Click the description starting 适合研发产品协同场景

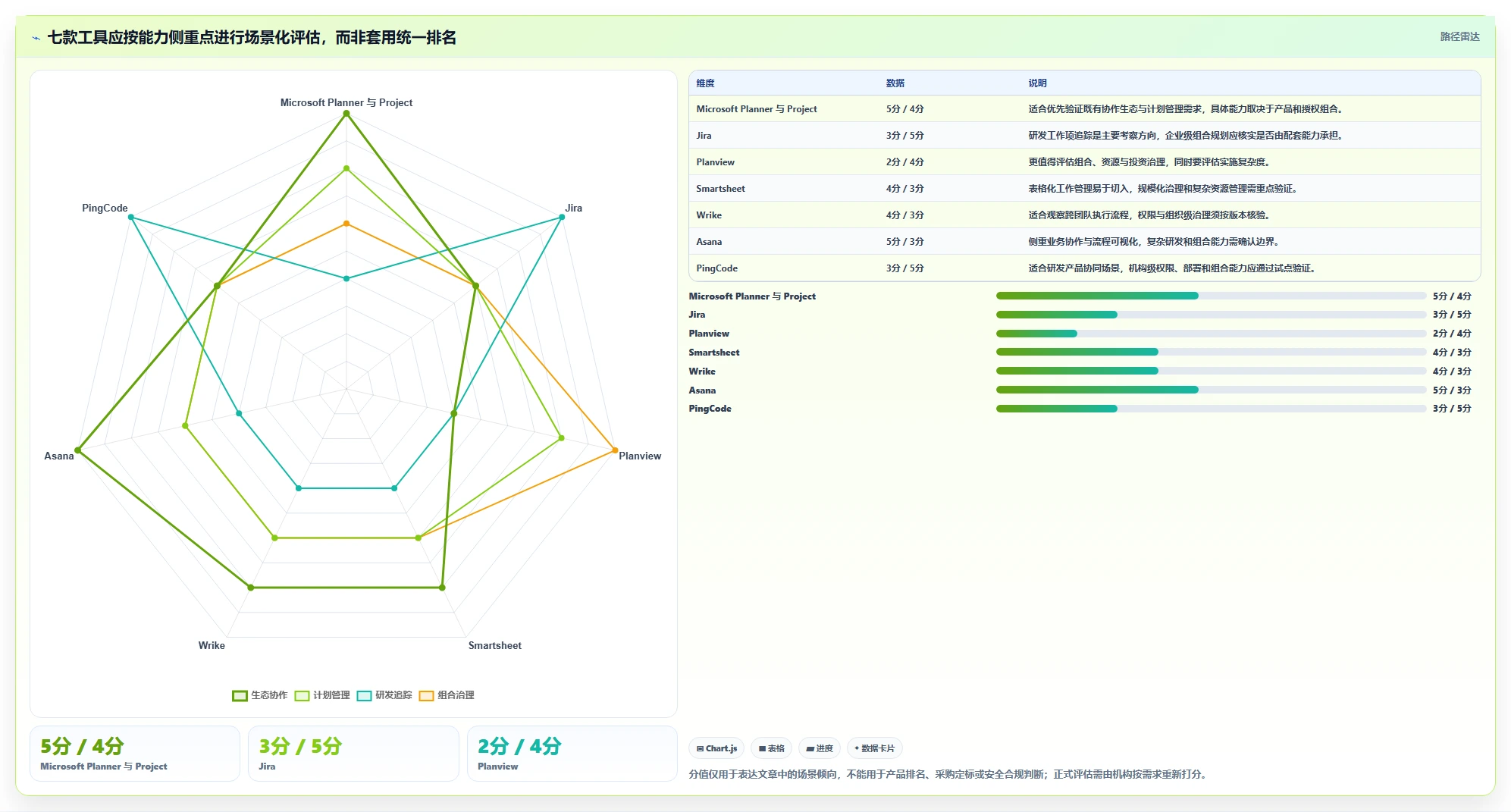point(1173,268)
